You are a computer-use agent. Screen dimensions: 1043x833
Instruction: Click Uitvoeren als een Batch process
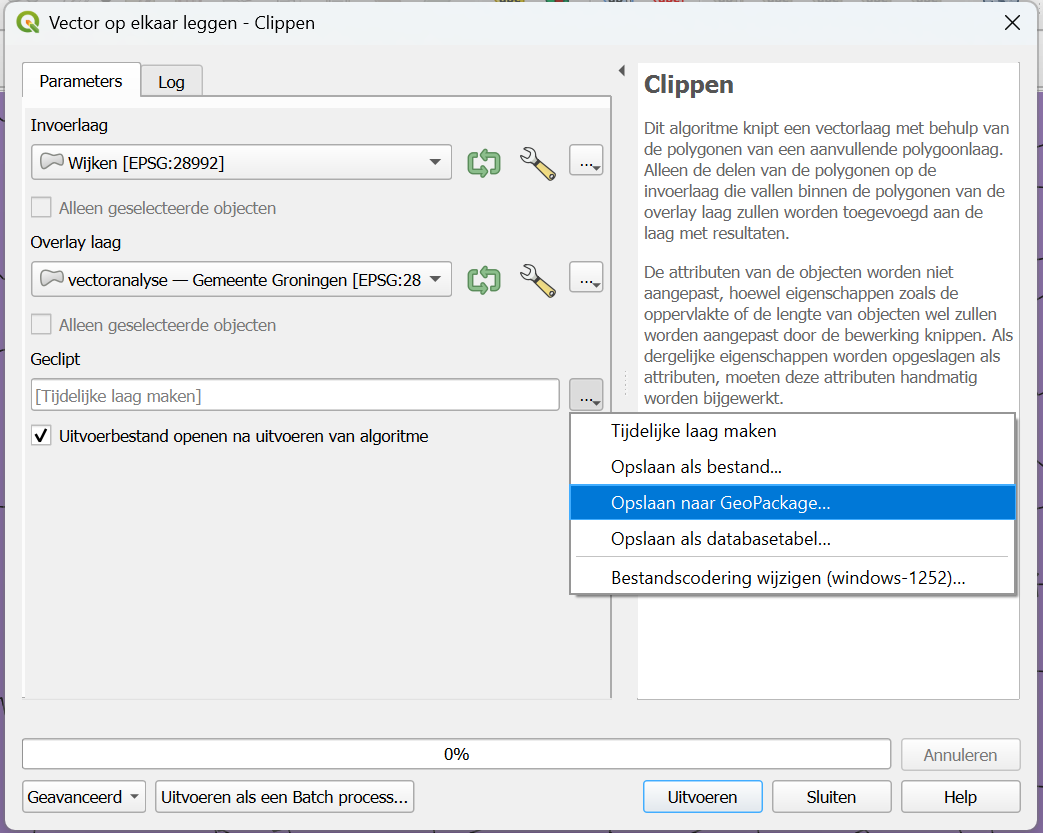click(x=284, y=797)
